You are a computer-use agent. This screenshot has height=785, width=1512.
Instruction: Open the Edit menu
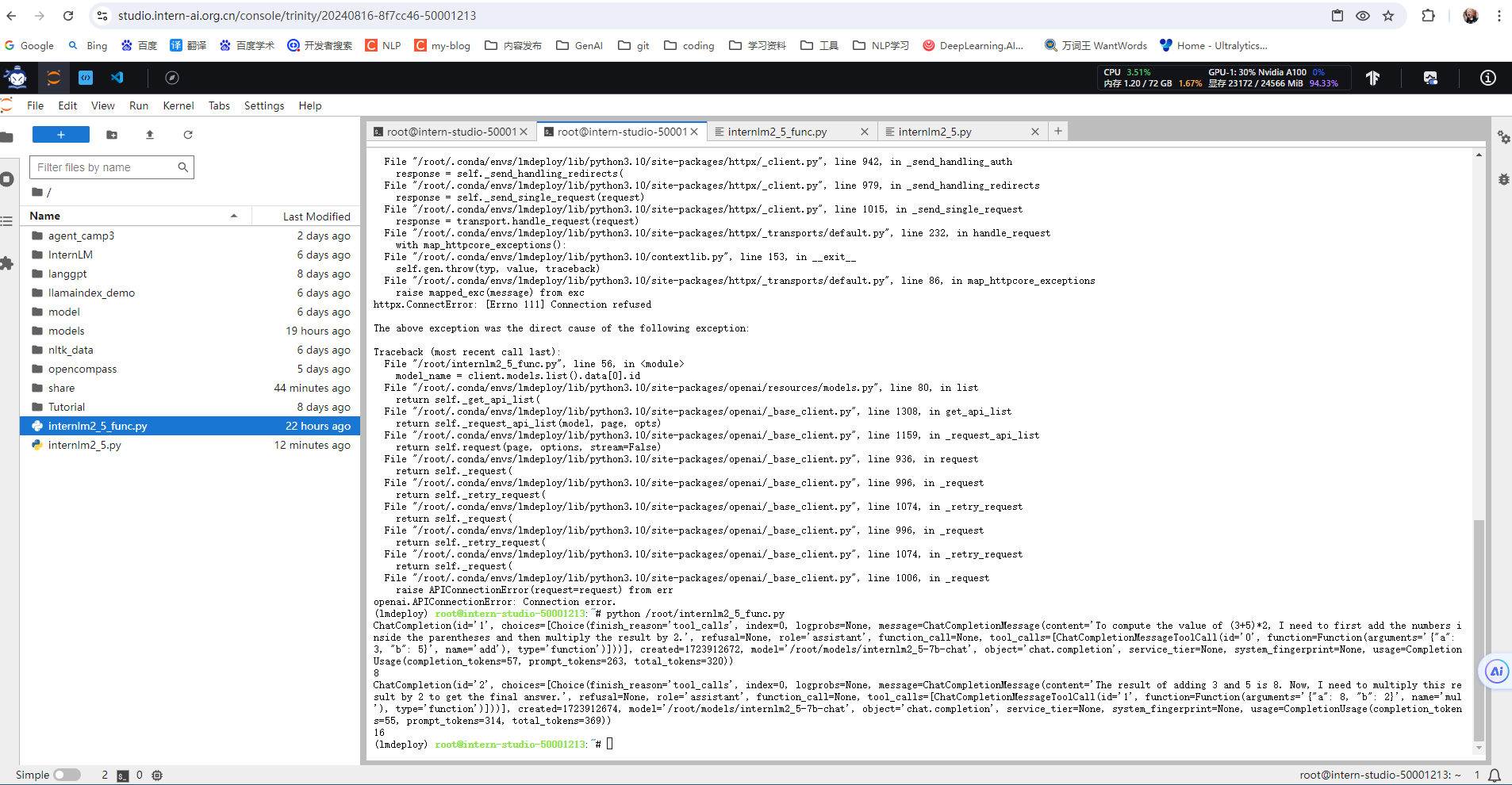(67, 105)
